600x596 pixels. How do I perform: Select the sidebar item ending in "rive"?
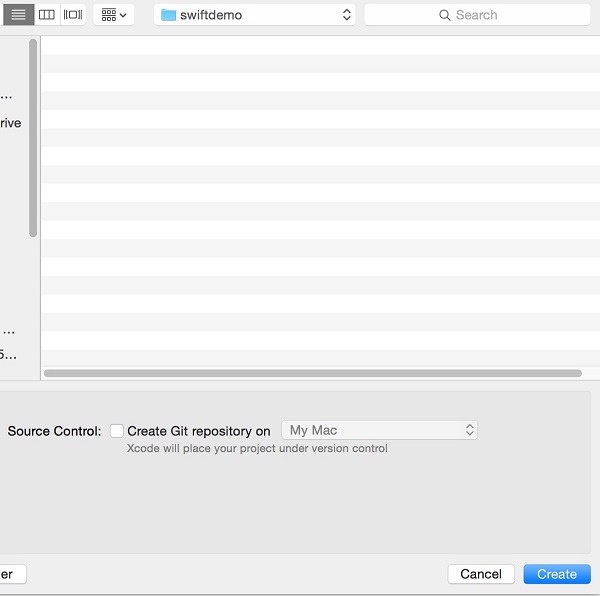point(10,123)
